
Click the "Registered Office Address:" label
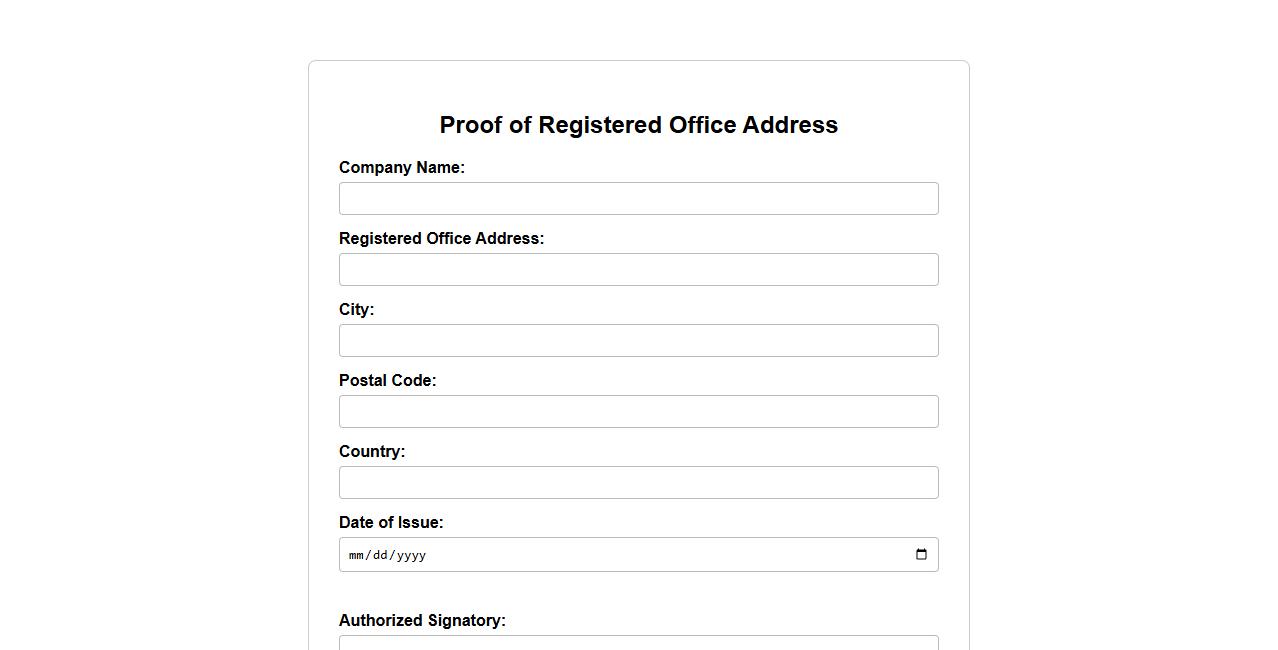coord(441,239)
